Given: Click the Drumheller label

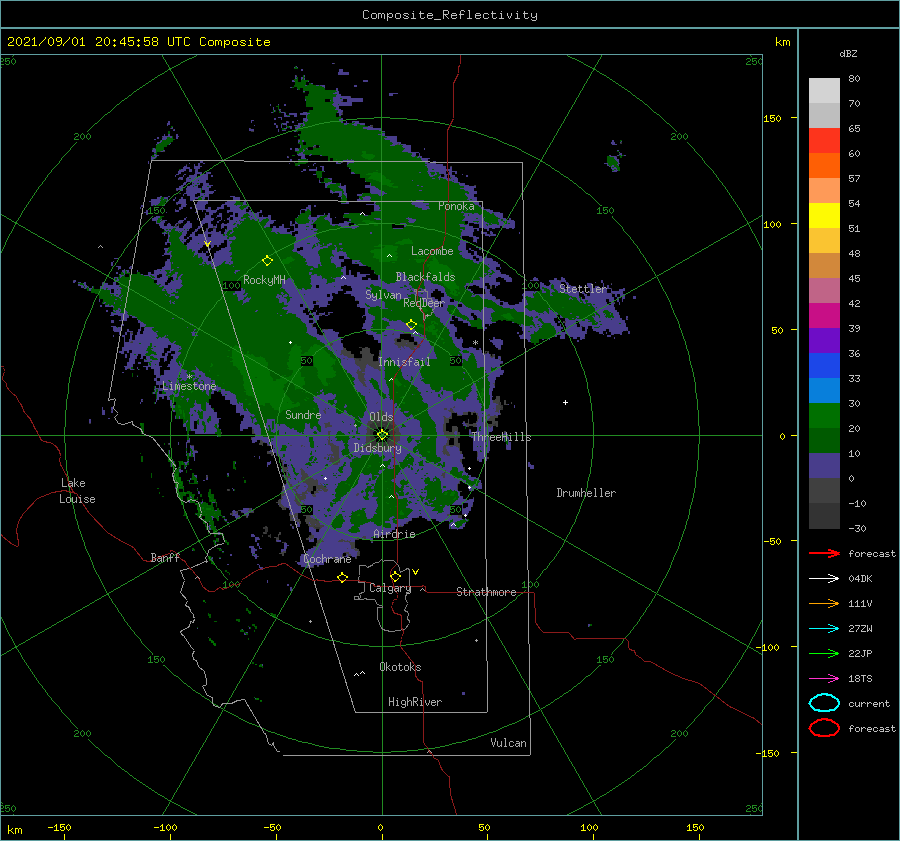Looking at the screenshot, I should [586, 493].
